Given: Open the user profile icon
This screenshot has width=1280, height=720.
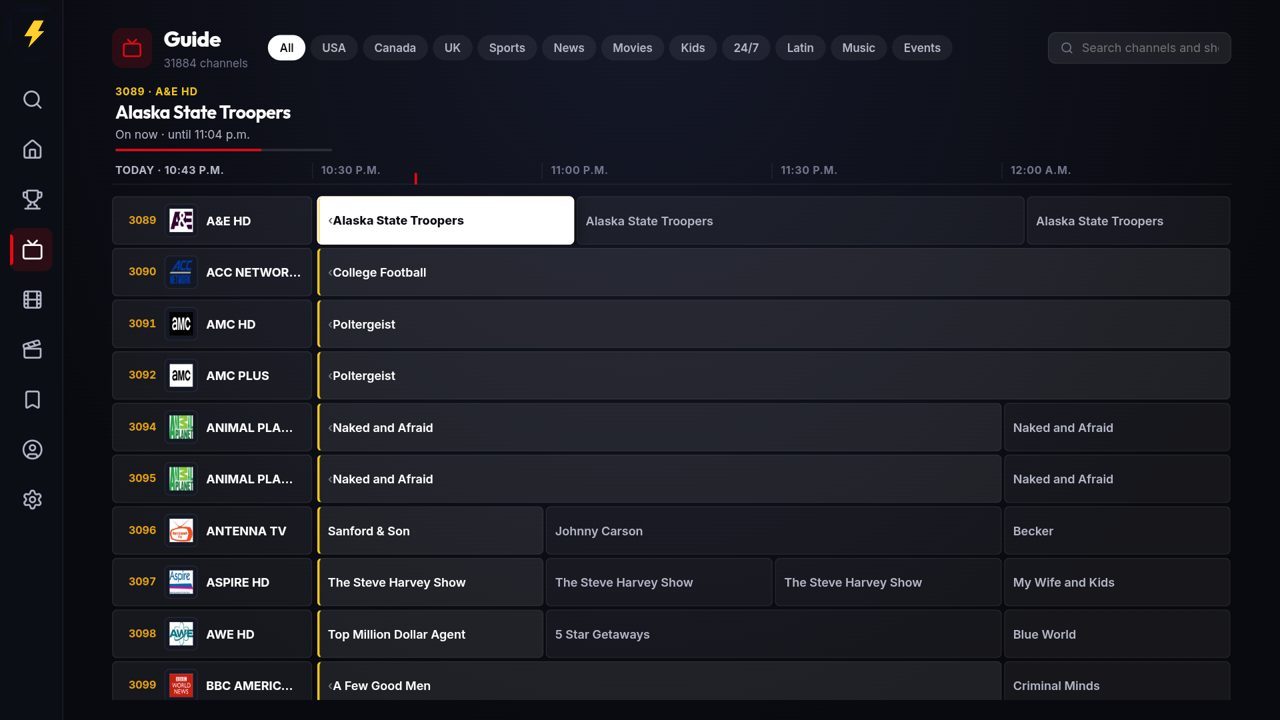Looking at the screenshot, I should (32, 450).
